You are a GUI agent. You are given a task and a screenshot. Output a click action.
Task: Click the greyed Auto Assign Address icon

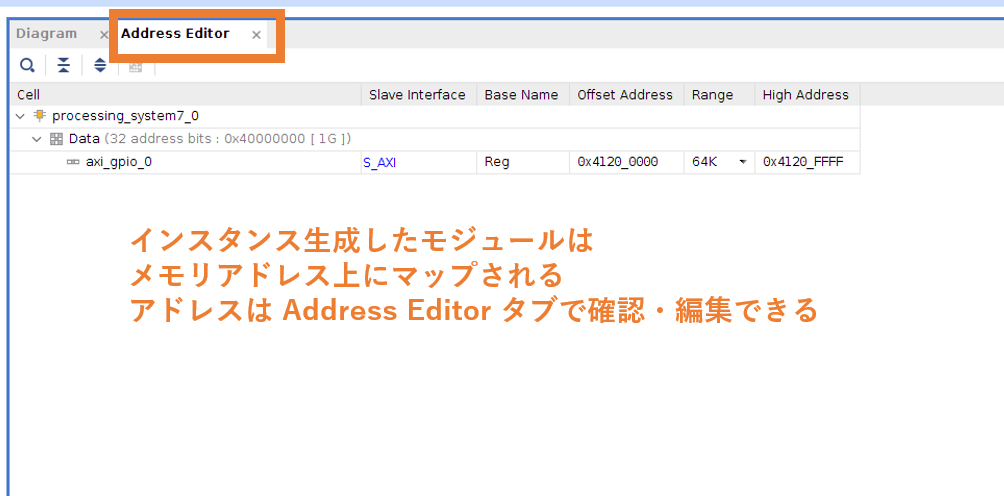pos(135,66)
